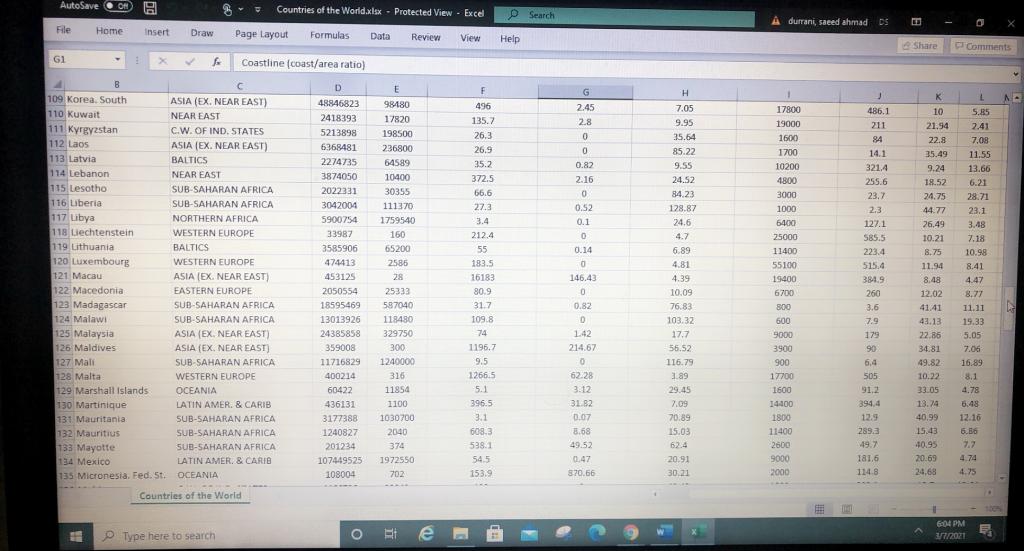Screen dimensions: 1024x551
Task: Switch to the Home tab
Action: pos(109,31)
